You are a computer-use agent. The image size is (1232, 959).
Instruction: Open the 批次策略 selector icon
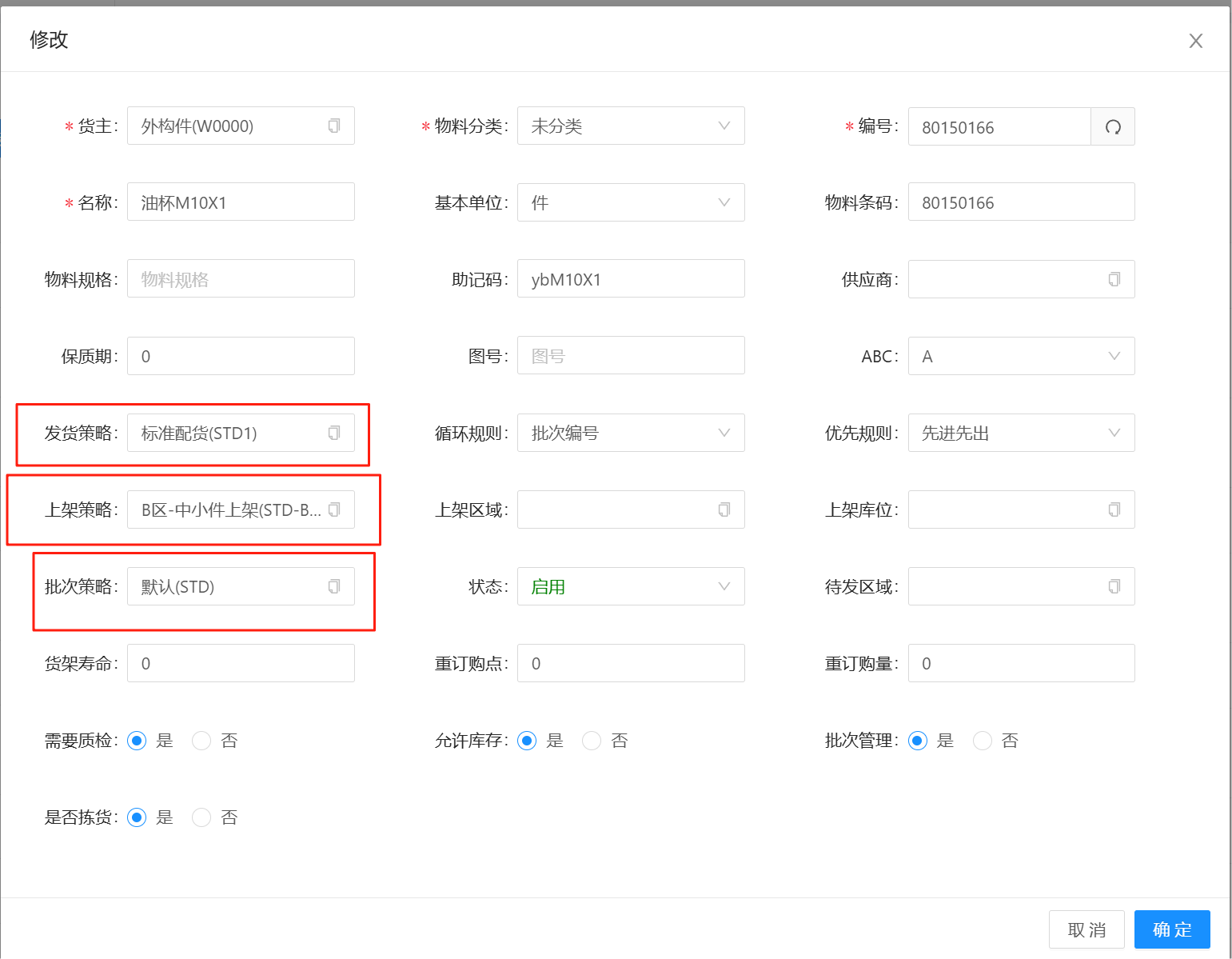(334, 586)
